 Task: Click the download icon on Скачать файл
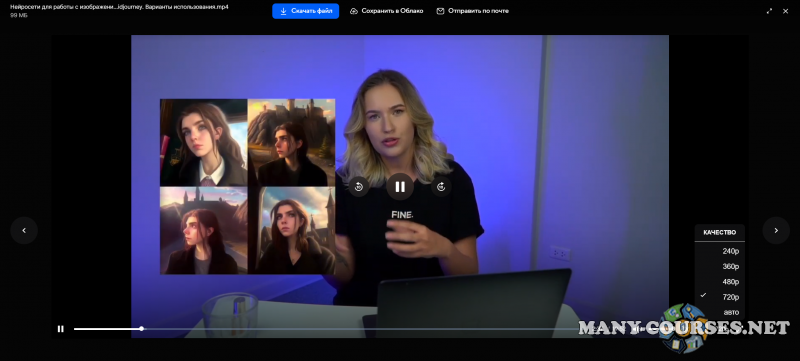283,11
